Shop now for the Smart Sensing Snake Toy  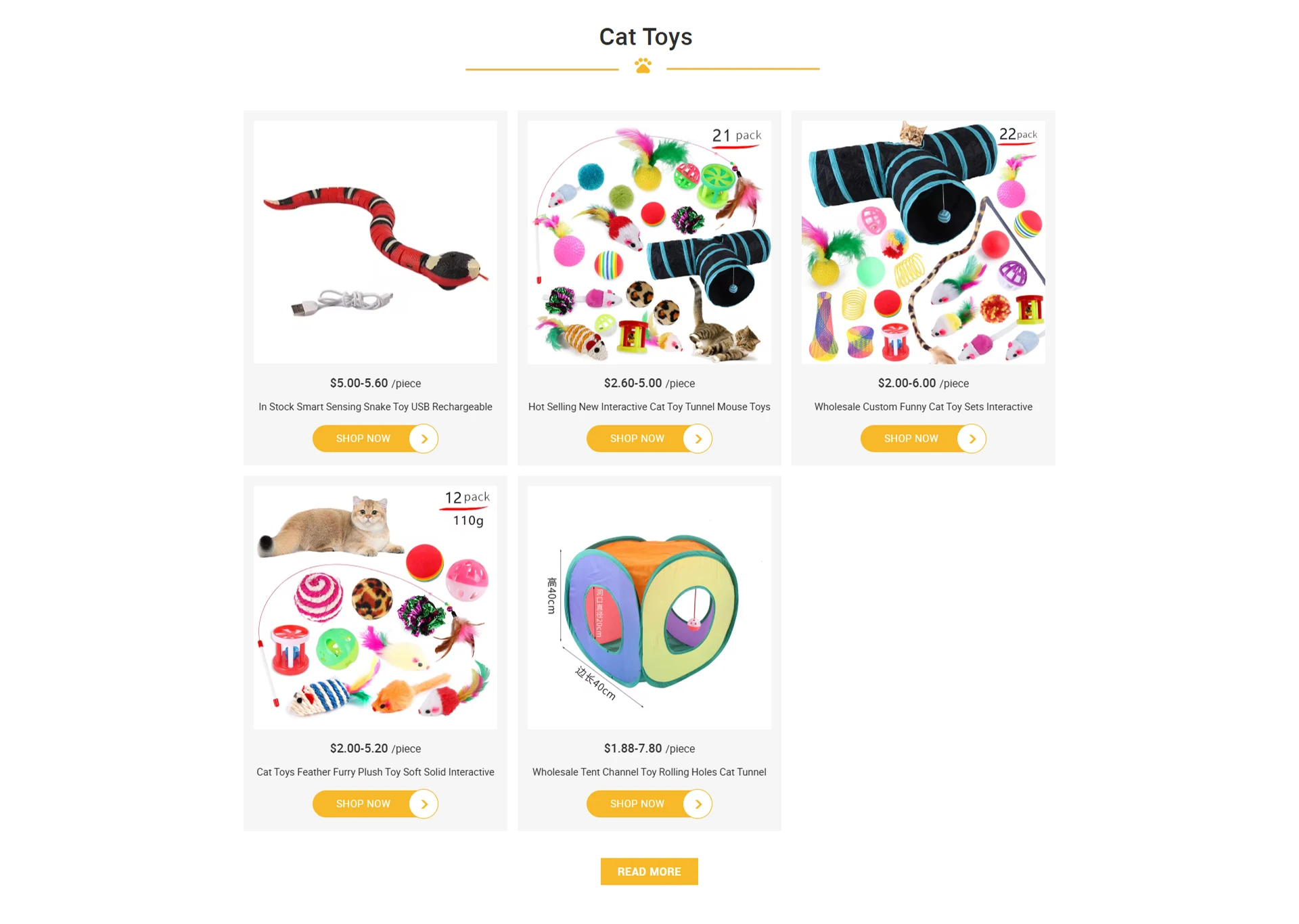pyautogui.click(x=375, y=439)
